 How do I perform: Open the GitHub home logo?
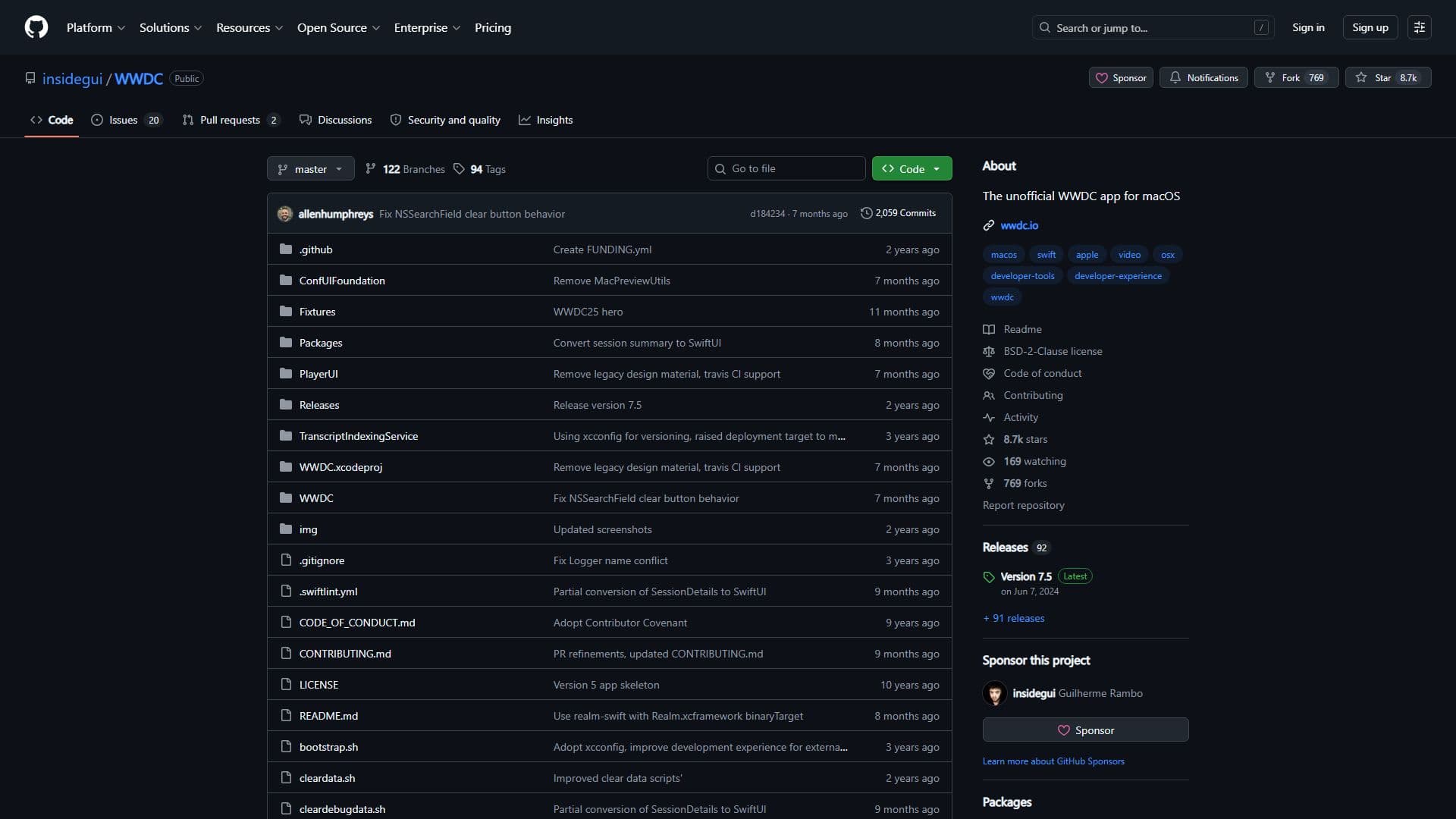click(36, 27)
